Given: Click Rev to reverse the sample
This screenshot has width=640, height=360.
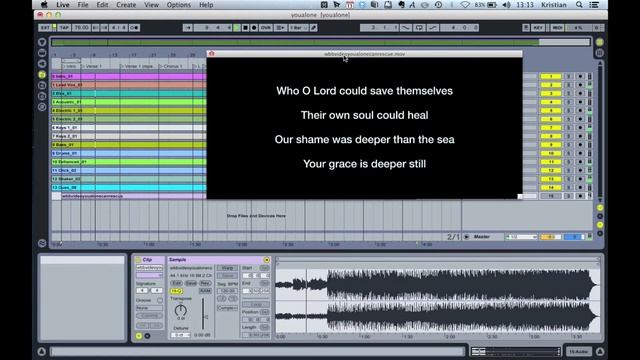Looking at the screenshot, I should [x=205, y=283].
